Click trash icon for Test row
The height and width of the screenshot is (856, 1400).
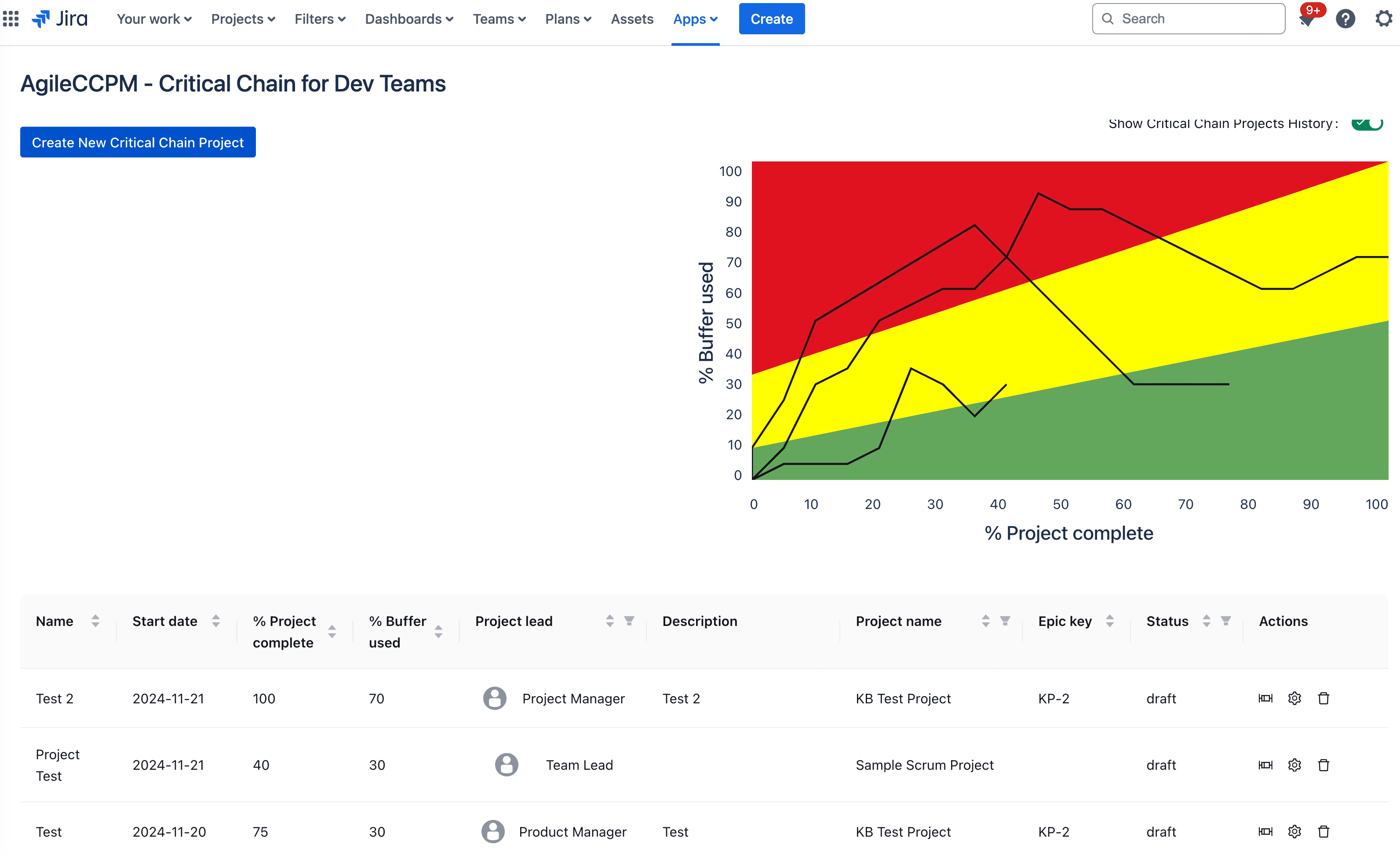coord(1323,831)
